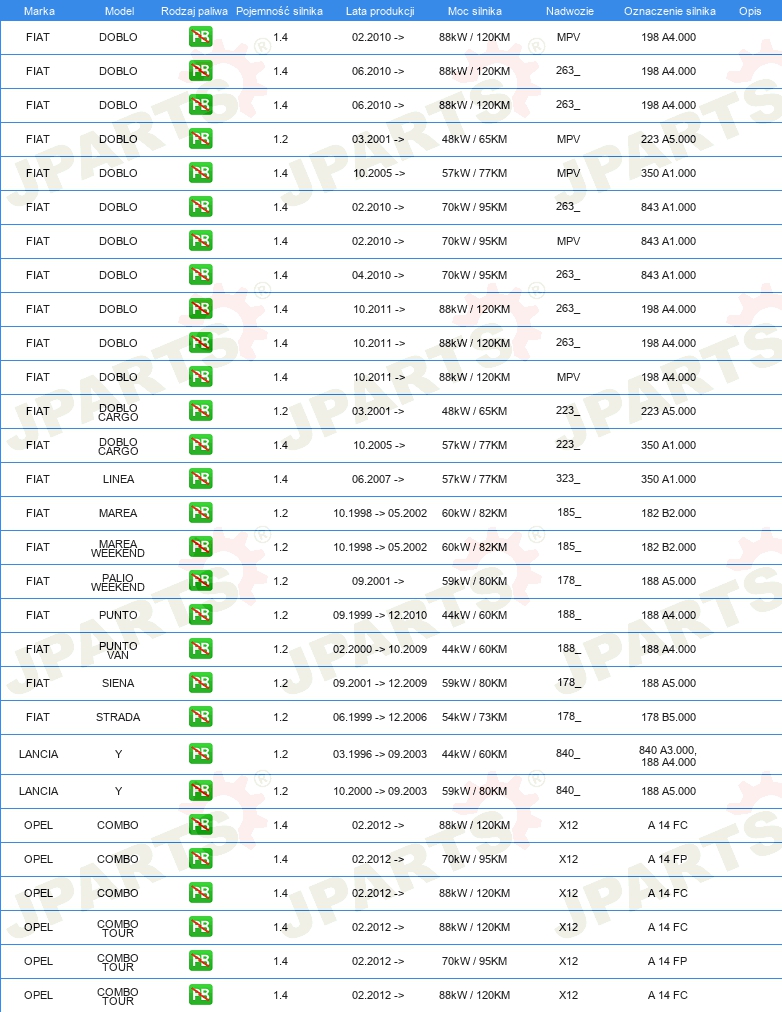Click fuel icon in LANCIA Y 44kW row

point(201,753)
